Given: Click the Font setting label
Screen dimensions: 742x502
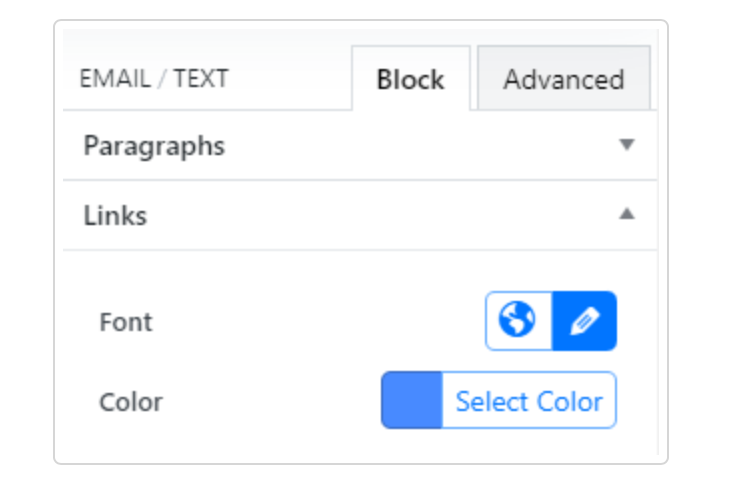Looking at the screenshot, I should coord(126,322).
